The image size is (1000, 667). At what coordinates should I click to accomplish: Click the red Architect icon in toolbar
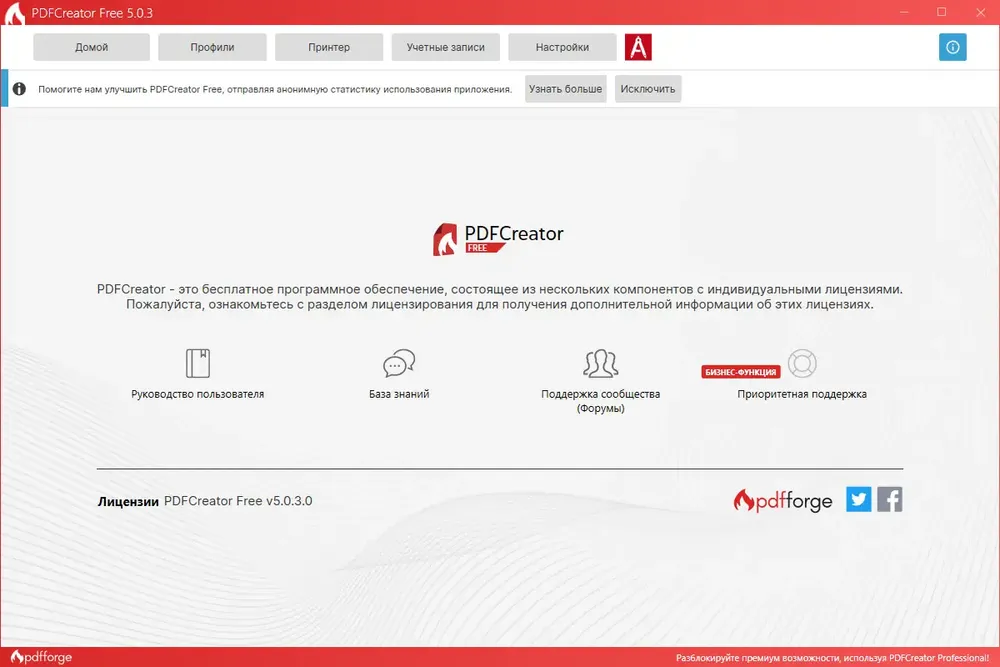click(x=638, y=47)
